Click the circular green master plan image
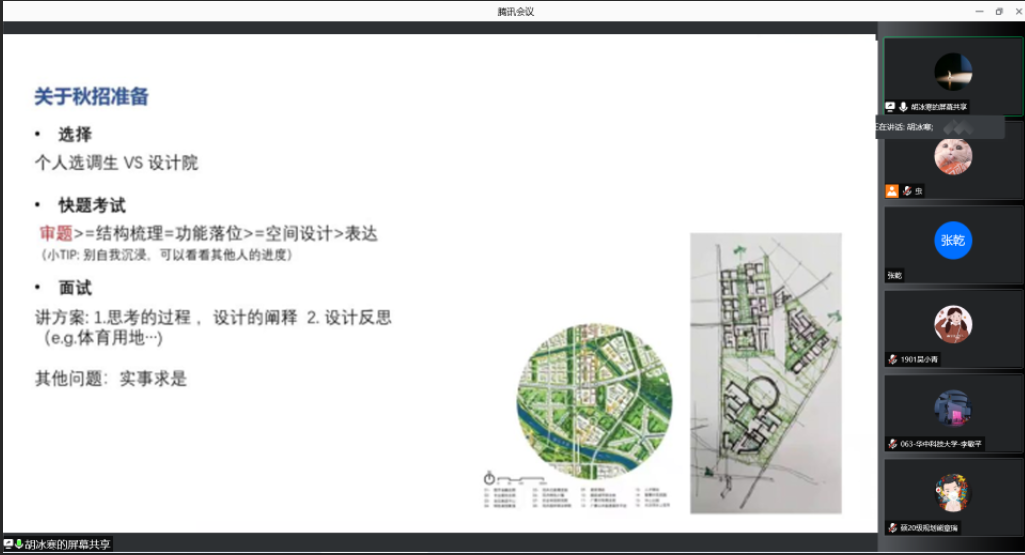Viewport: 1025px width, 555px height. [x=593, y=399]
